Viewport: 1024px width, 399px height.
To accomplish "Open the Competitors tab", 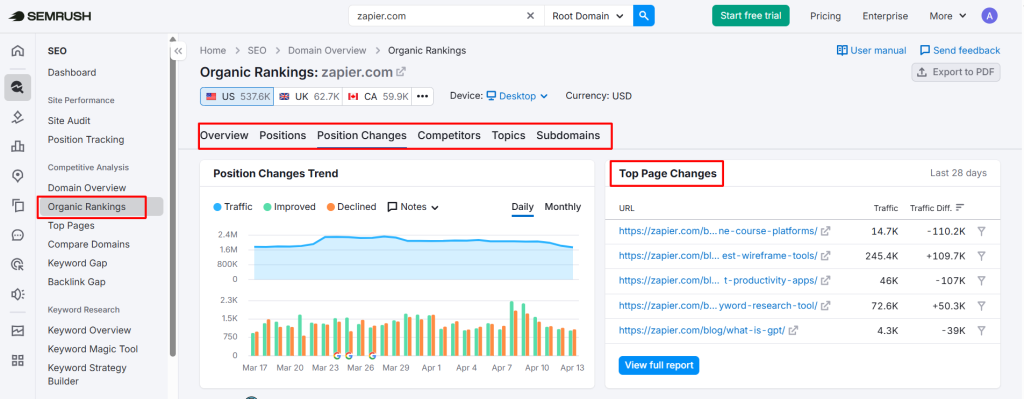I will 449,136.
